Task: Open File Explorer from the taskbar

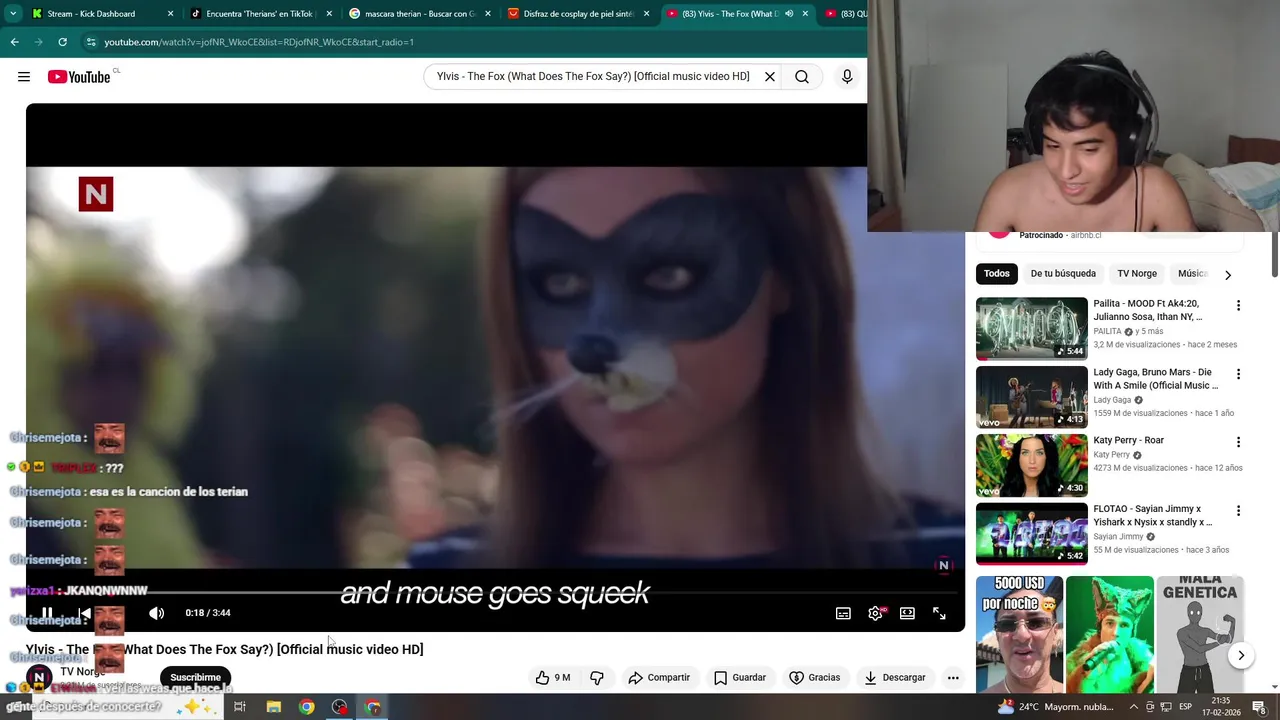Action: (x=273, y=707)
